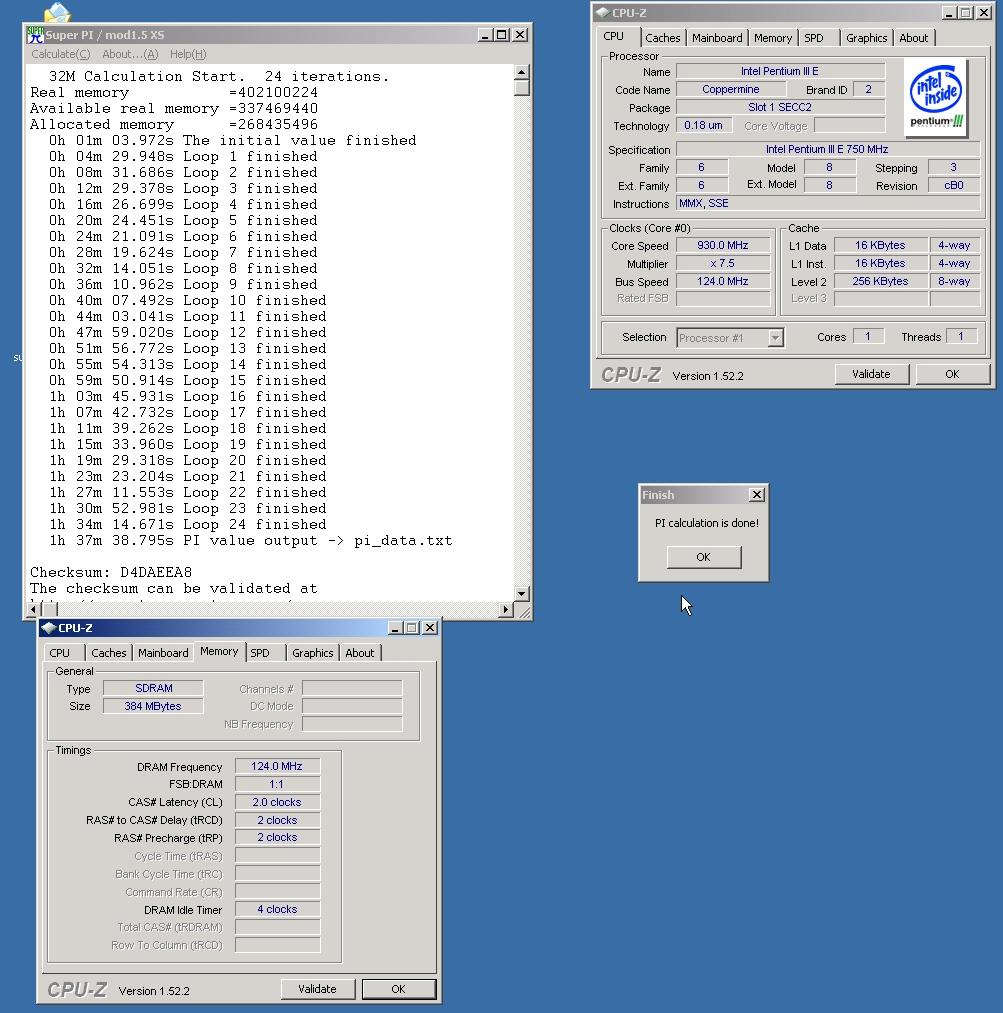Close the top CPU-Z window
The width and height of the screenshot is (1003, 1013).
click(984, 12)
